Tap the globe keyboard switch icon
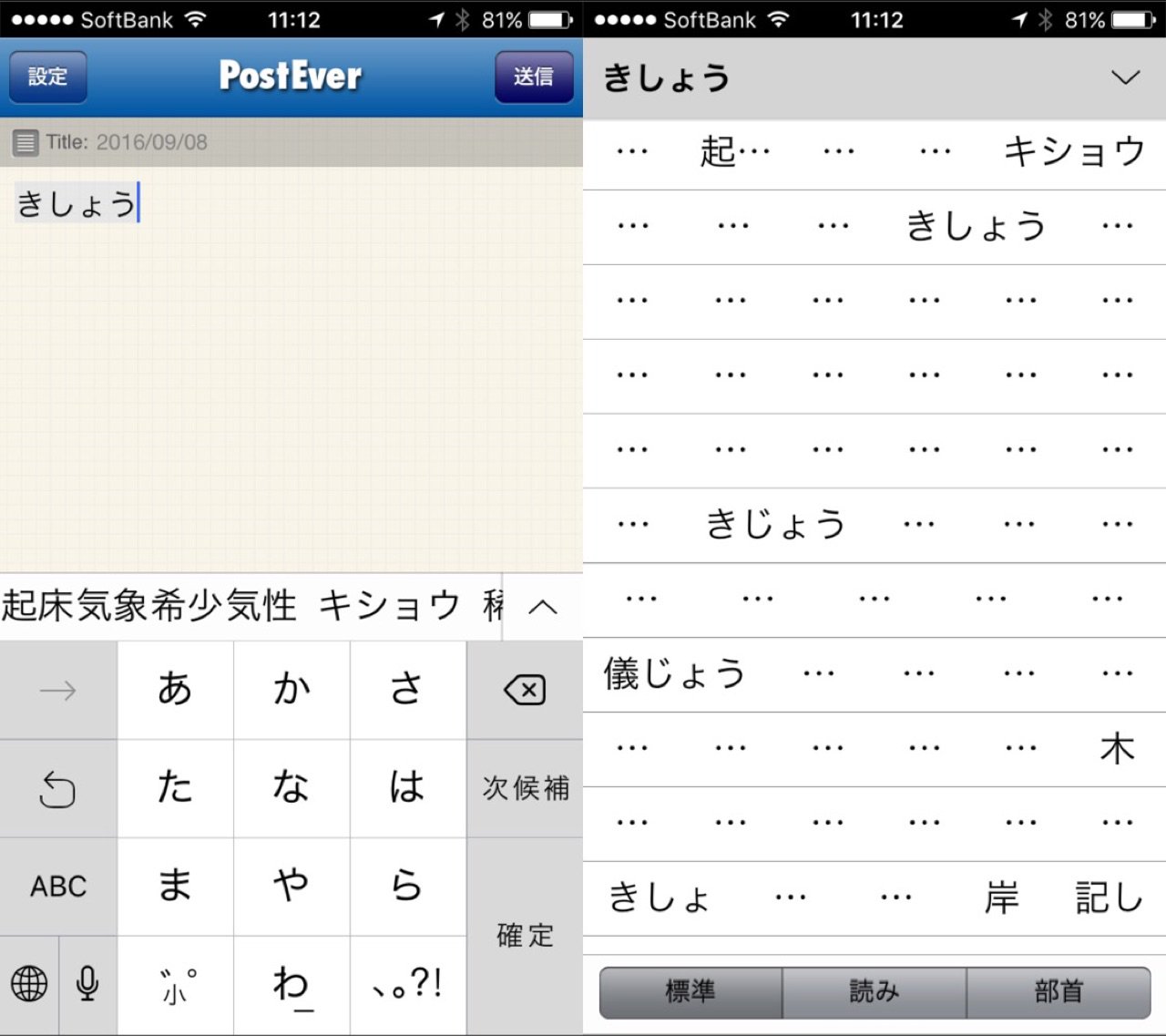This screenshot has height=1036, width=1166. pos(29,984)
